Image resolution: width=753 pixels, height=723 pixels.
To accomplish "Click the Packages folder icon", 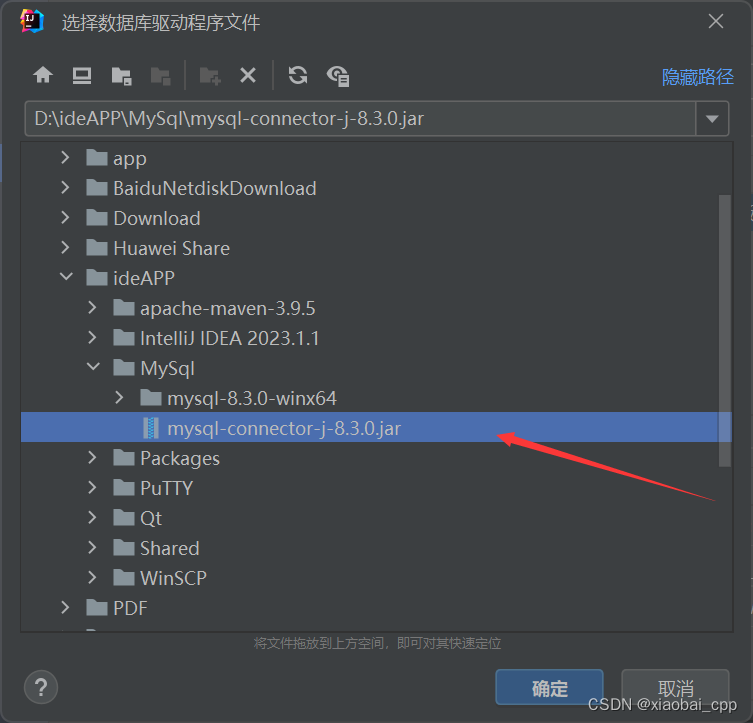I will tap(123, 458).
